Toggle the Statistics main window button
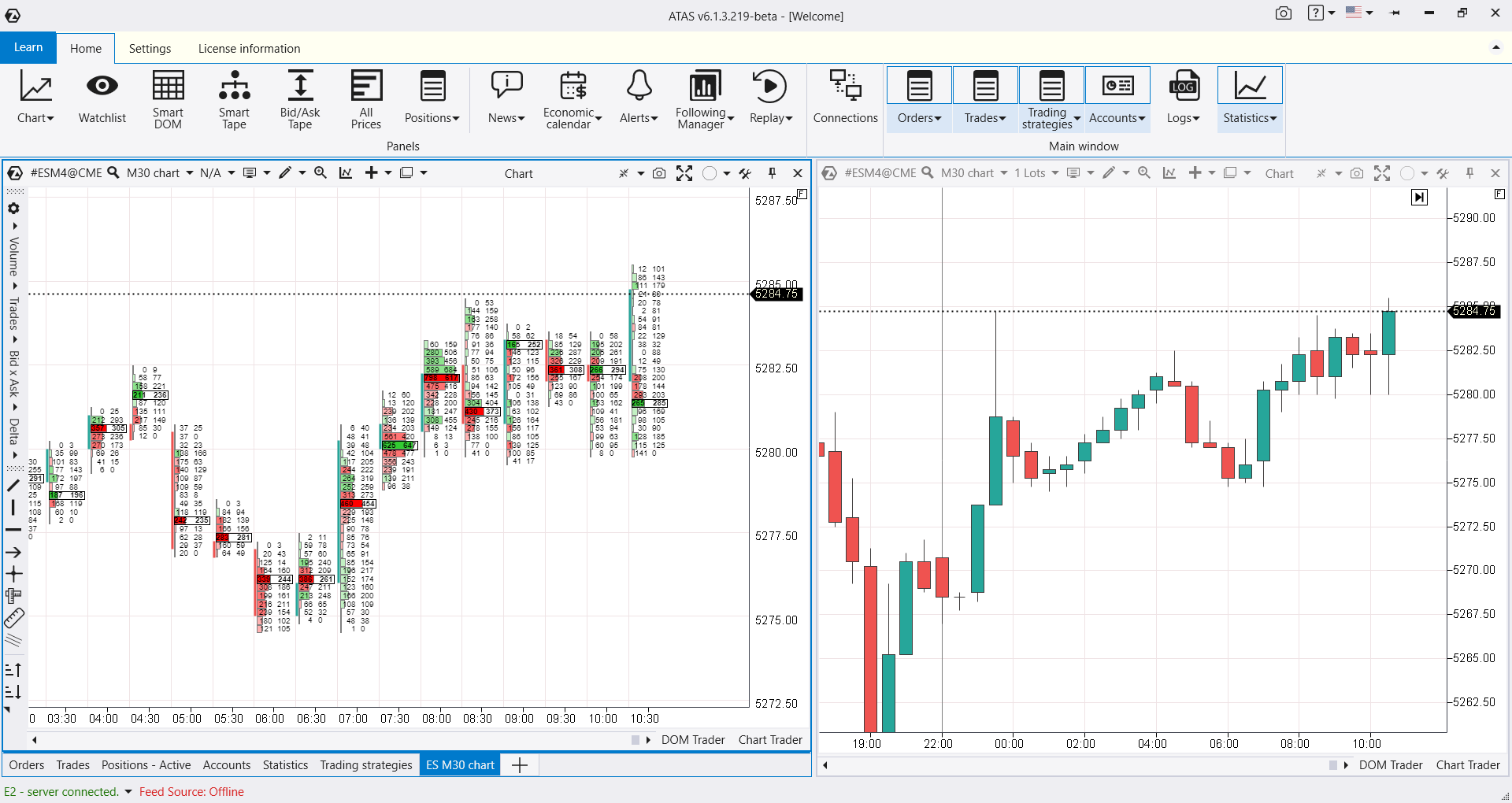The image size is (1512, 803). point(1250,98)
